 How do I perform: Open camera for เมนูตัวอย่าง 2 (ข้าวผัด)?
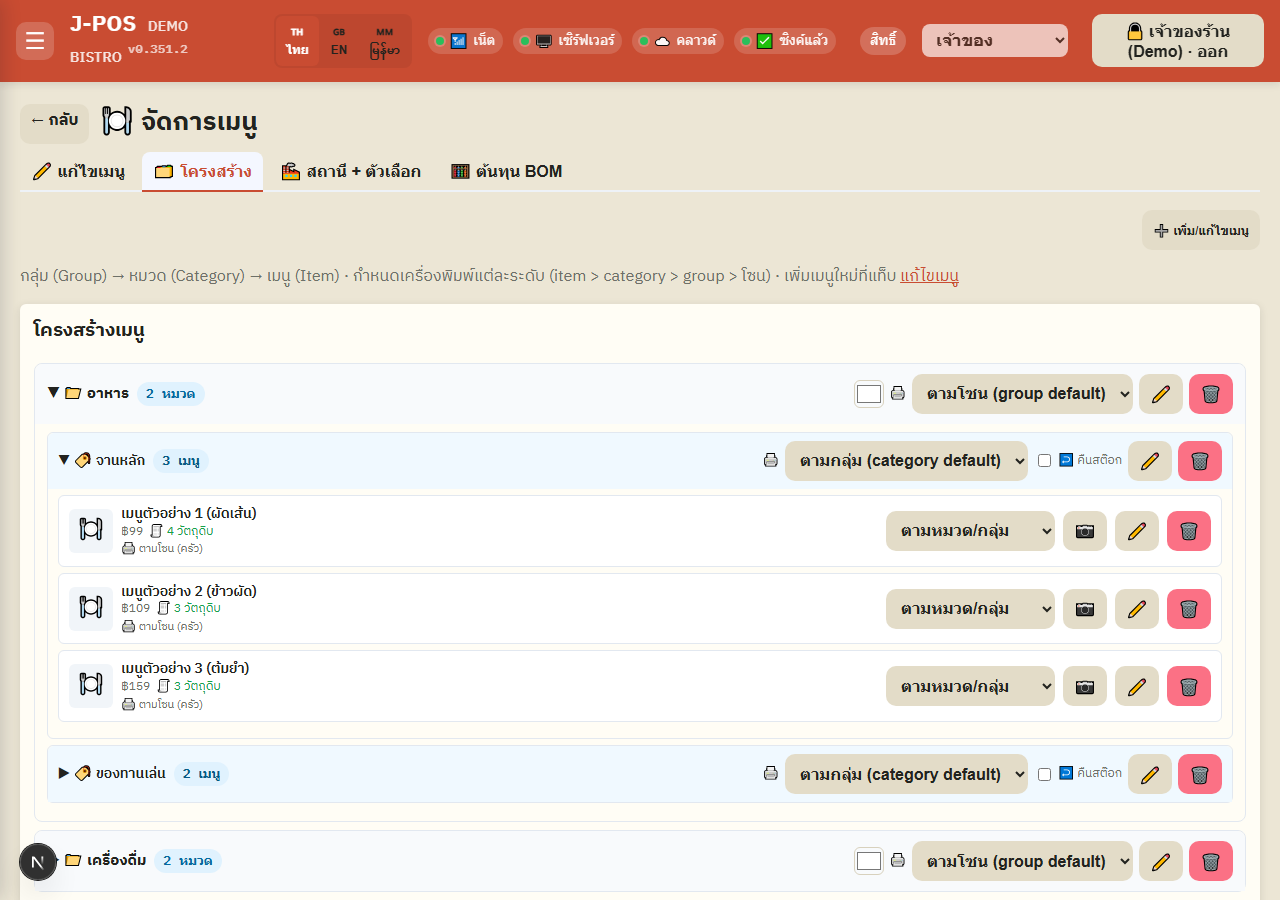(1085, 609)
